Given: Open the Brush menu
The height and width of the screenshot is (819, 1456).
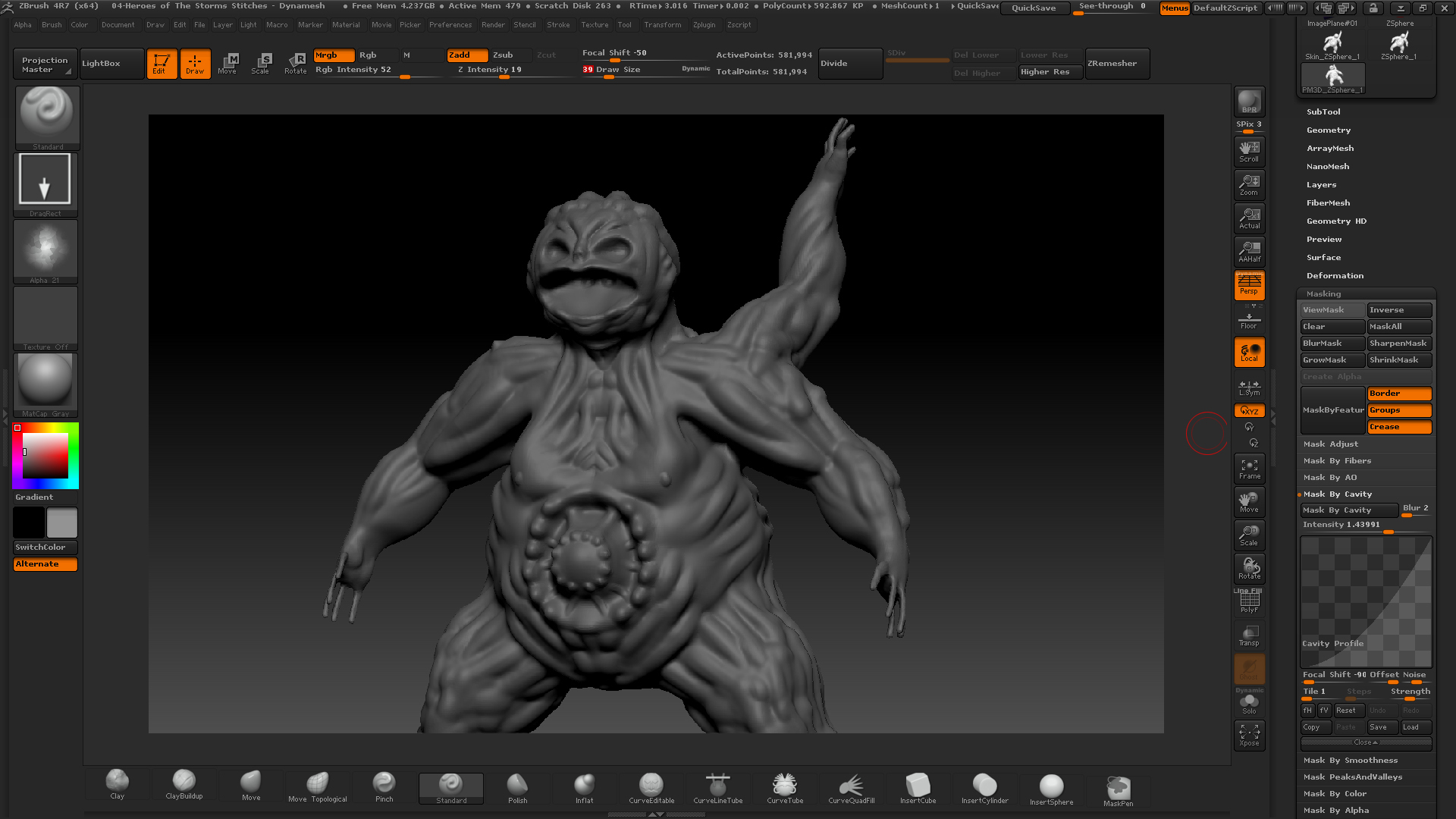Looking at the screenshot, I should tap(52, 25).
